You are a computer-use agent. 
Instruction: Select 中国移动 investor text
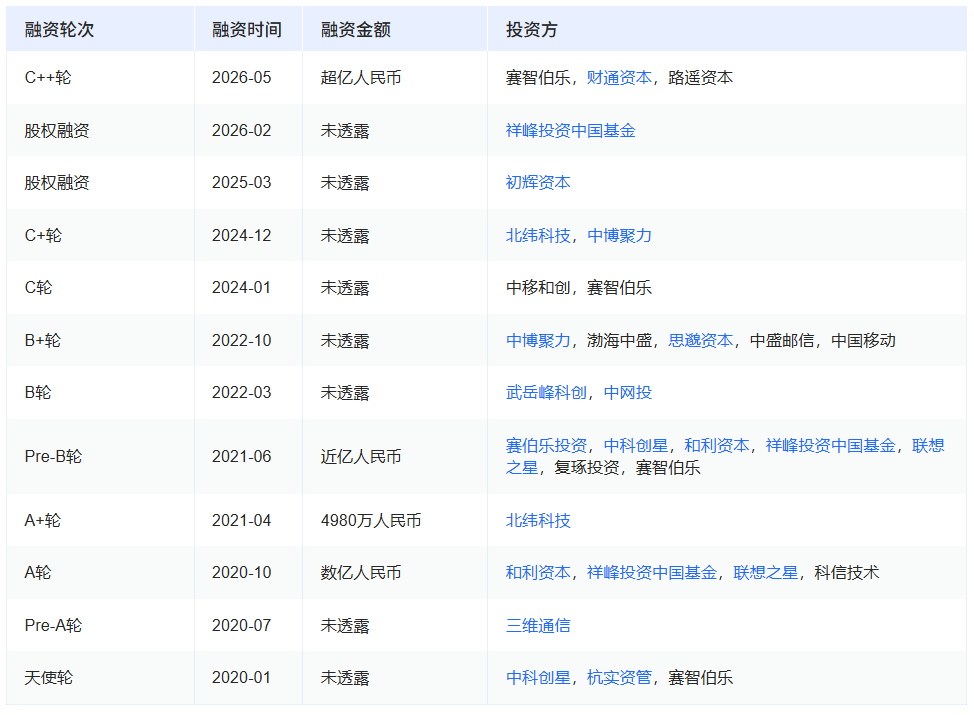(x=863, y=340)
